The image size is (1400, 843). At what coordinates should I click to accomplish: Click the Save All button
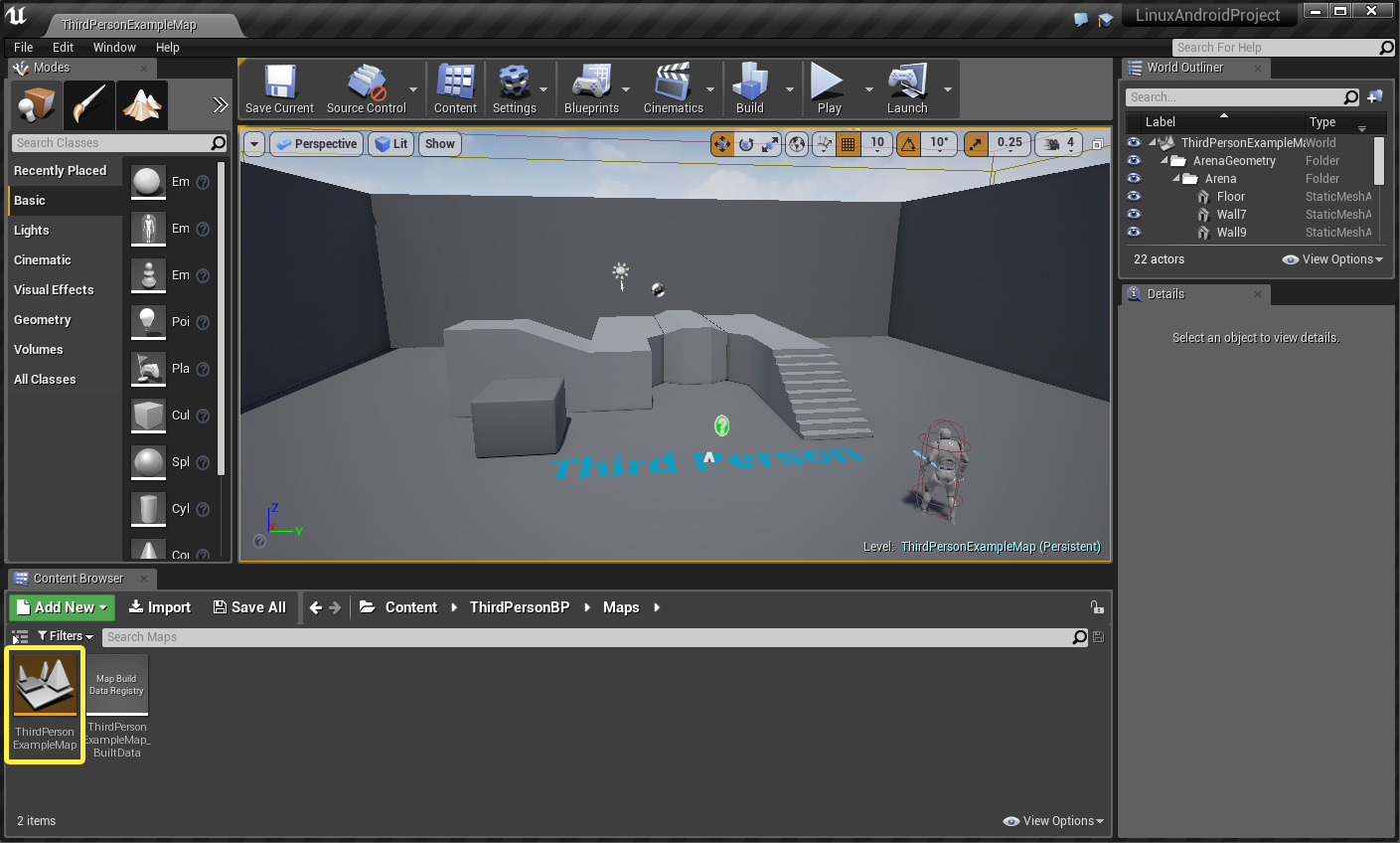point(249,607)
